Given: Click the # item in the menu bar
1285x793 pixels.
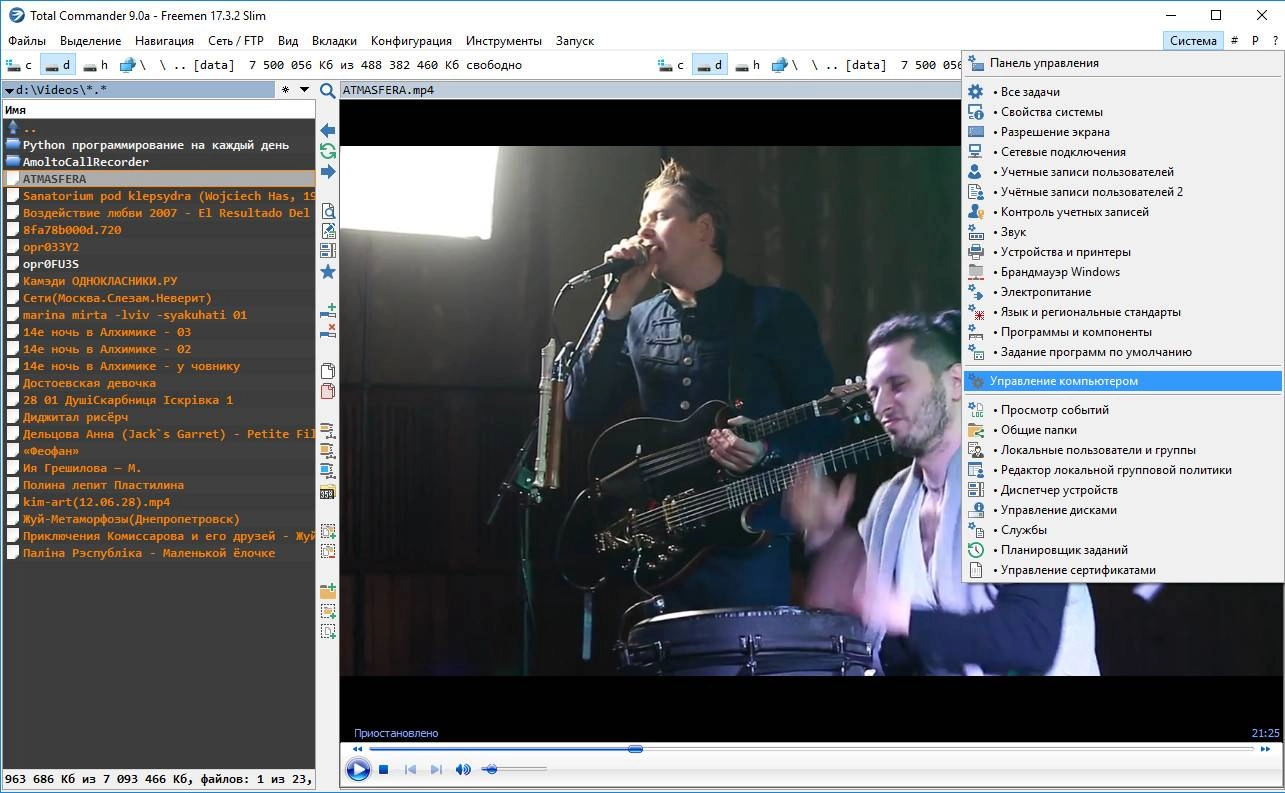Looking at the screenshot, I should click(1234, 41).
